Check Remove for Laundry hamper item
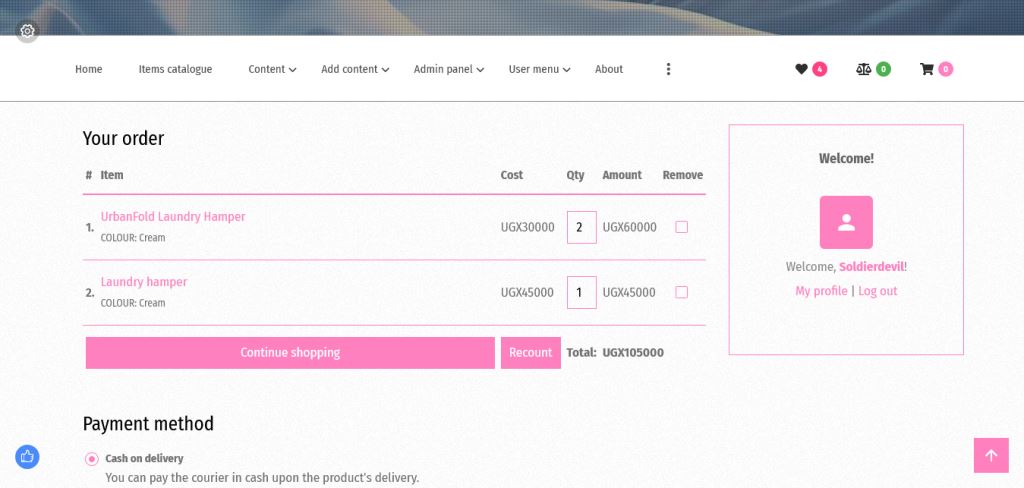The image size is (1024, 488). 682,292
